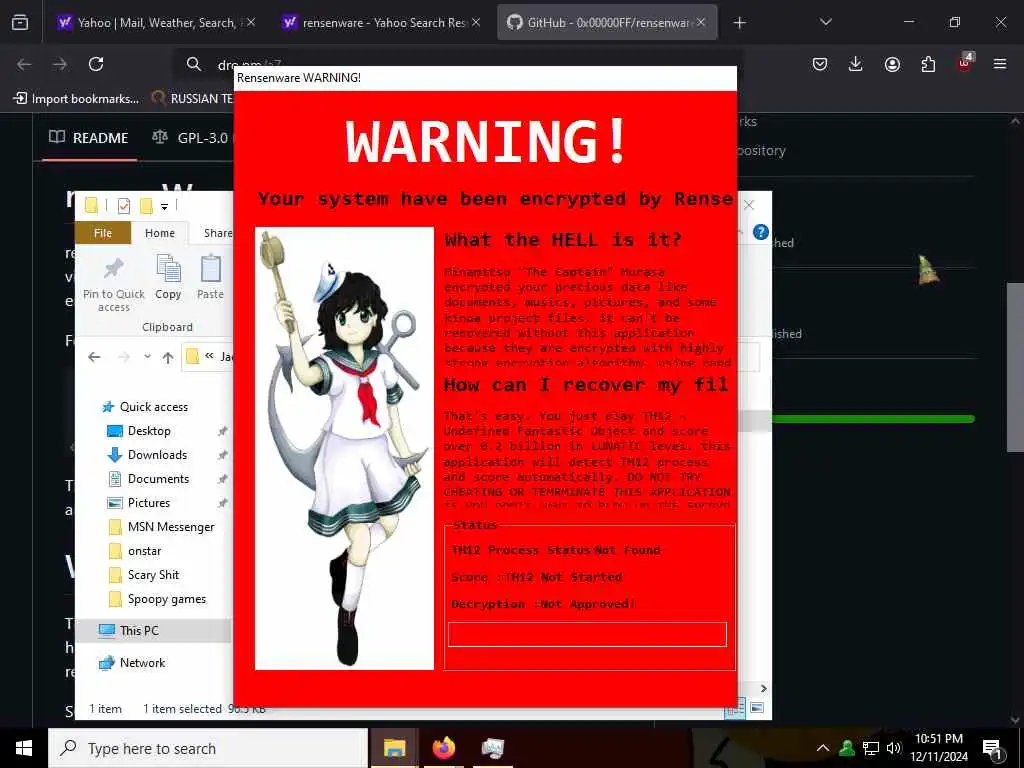Switch to rensenware Yahoo Search tab
This screenshot has height=768, width=1024.
pos(382,23)
